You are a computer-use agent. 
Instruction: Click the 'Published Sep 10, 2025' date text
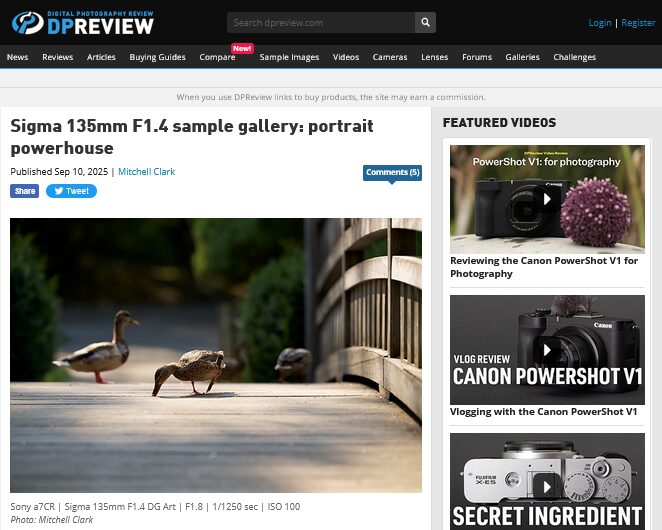click(x=59, y=172)
